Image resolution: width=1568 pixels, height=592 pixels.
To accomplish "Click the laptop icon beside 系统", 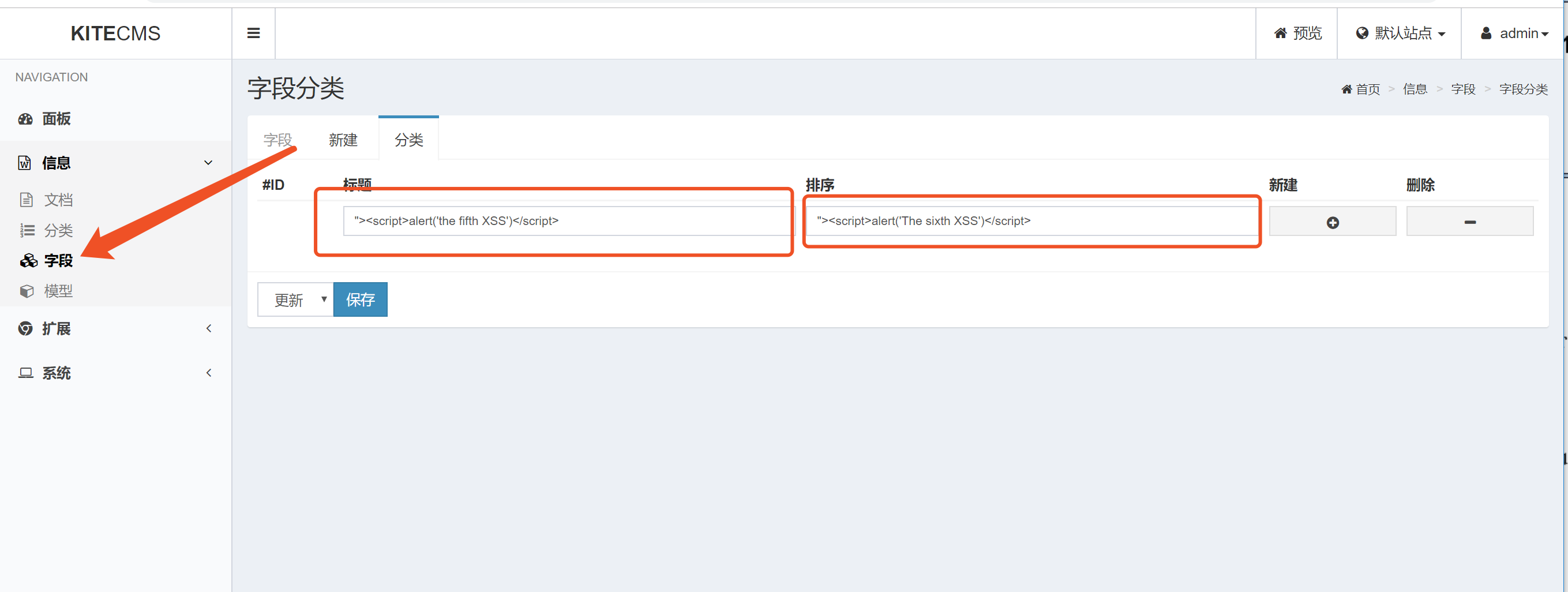I will (x=25, y=373).
